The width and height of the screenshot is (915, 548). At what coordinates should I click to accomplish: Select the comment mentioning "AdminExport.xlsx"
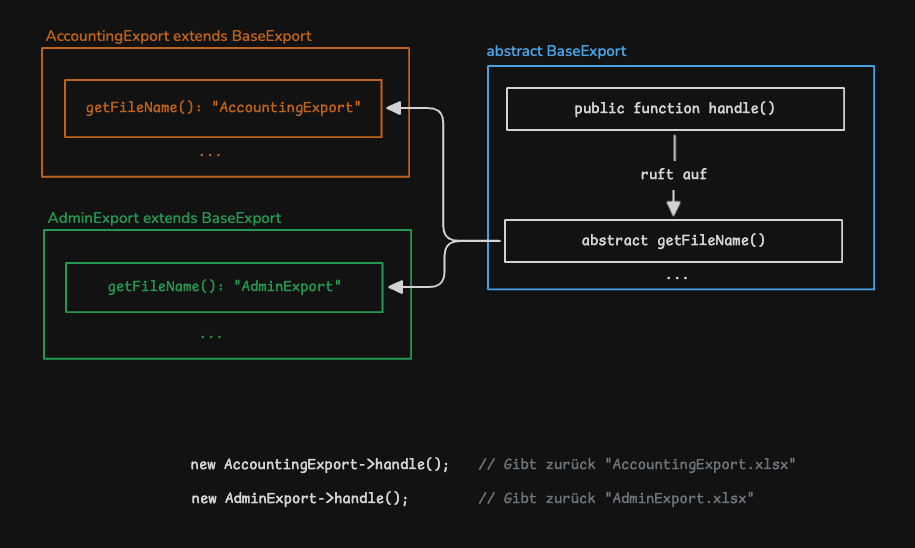(x=615, y=498)
